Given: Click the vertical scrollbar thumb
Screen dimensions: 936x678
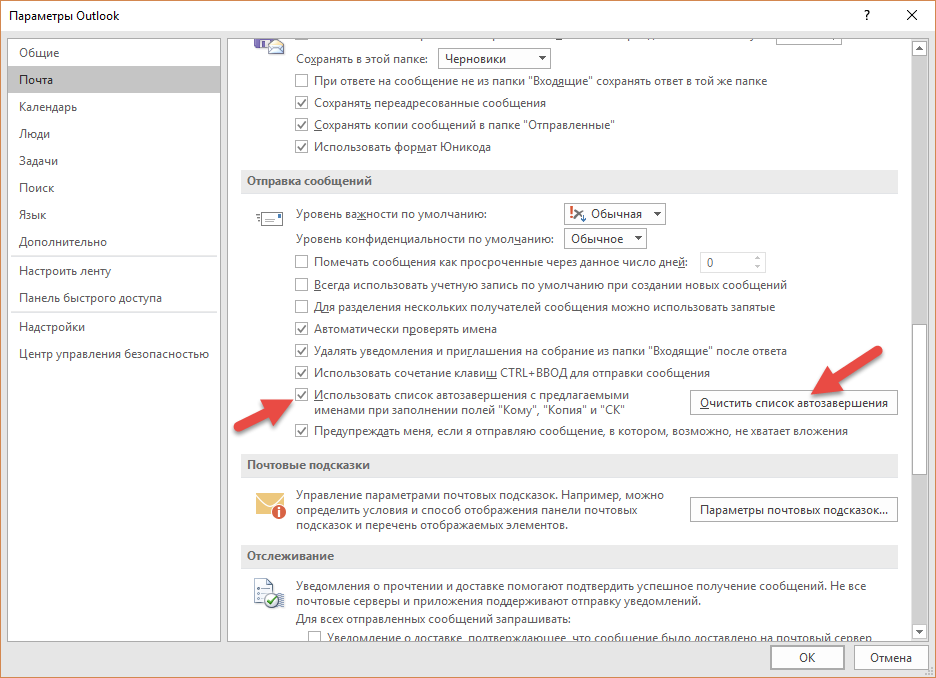Looking at the screenshot, I should [x=919, y=400].
